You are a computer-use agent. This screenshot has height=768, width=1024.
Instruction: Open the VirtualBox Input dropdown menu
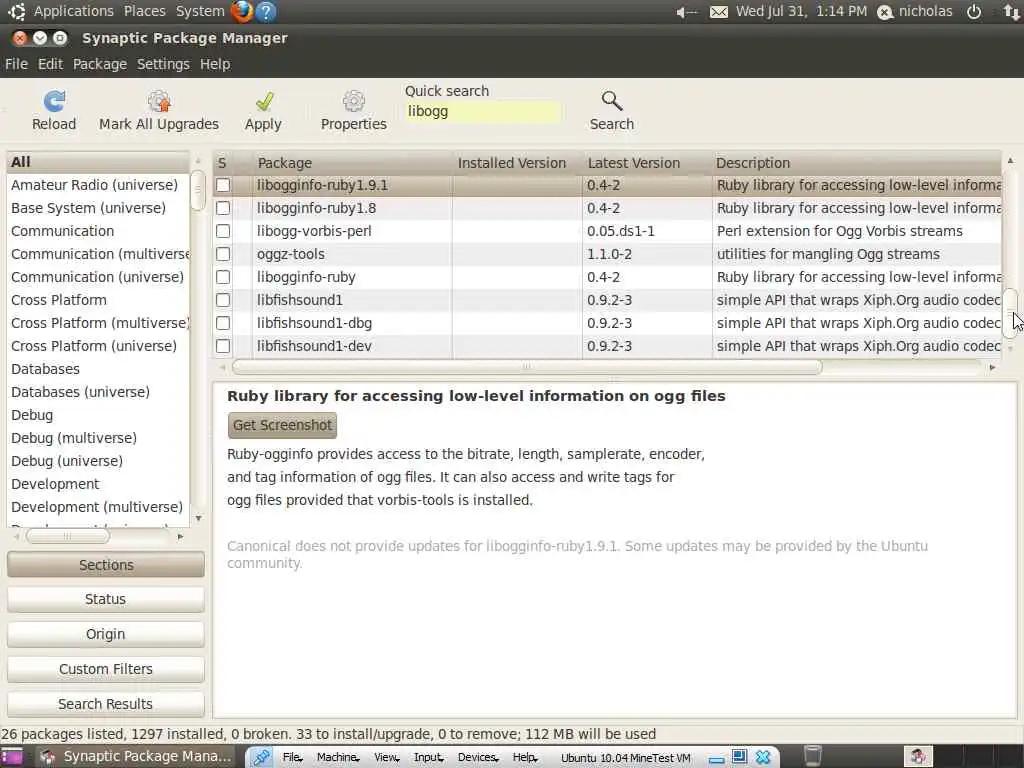(428, 758)
